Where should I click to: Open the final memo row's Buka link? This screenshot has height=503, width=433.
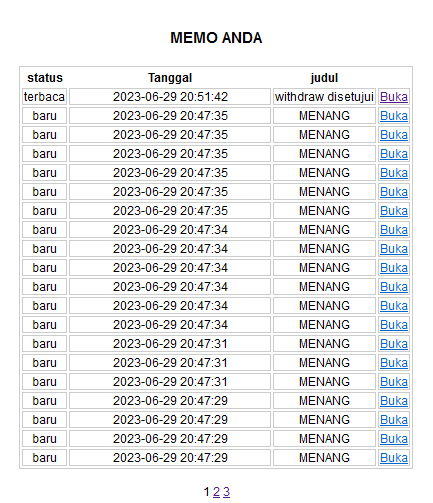point(394,458)
